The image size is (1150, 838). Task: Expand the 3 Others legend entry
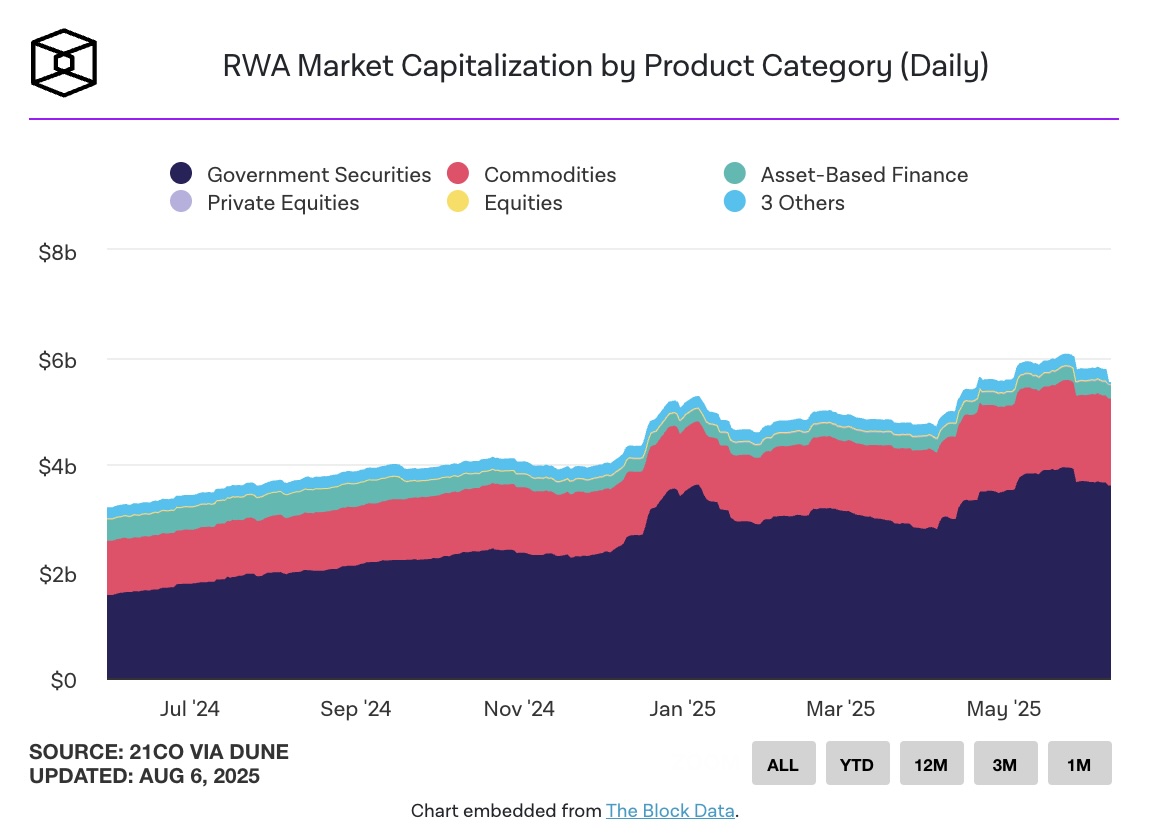(802, 202)
